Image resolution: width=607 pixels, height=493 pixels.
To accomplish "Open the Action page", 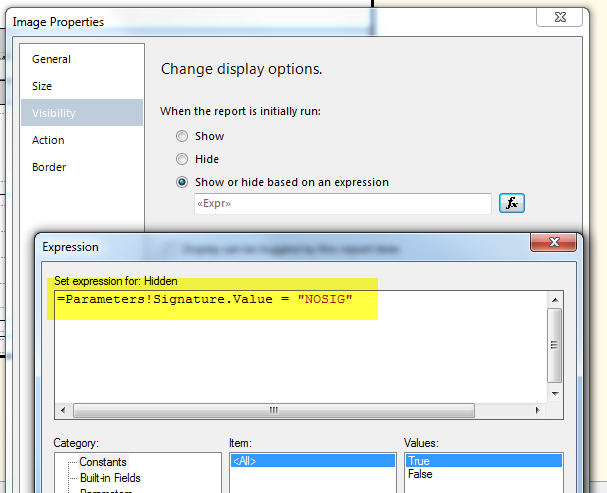I will click(x=82, y=140).
